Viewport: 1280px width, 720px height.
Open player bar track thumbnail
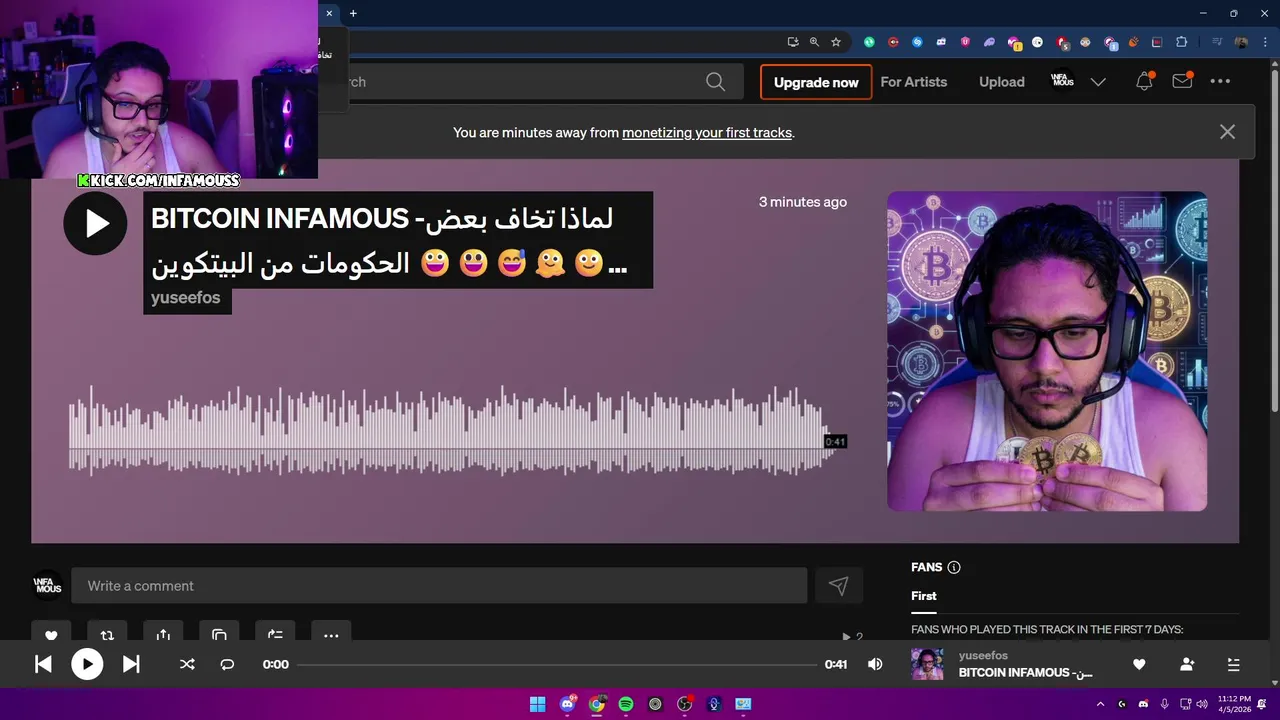click(x=927, y=664)
